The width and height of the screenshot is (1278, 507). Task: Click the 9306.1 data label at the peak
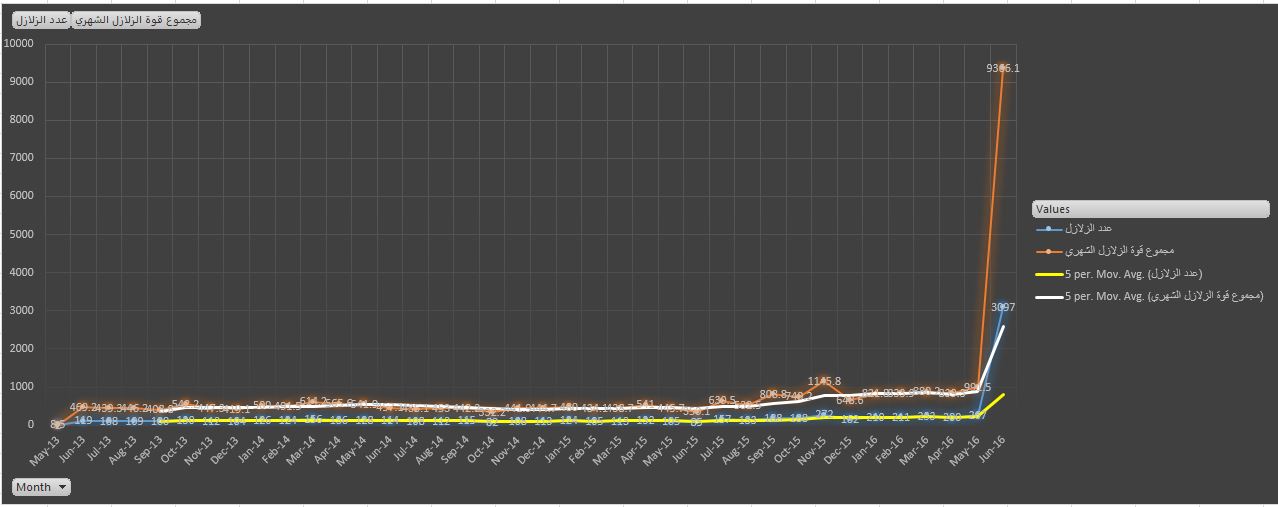[x=1003, y=68]
